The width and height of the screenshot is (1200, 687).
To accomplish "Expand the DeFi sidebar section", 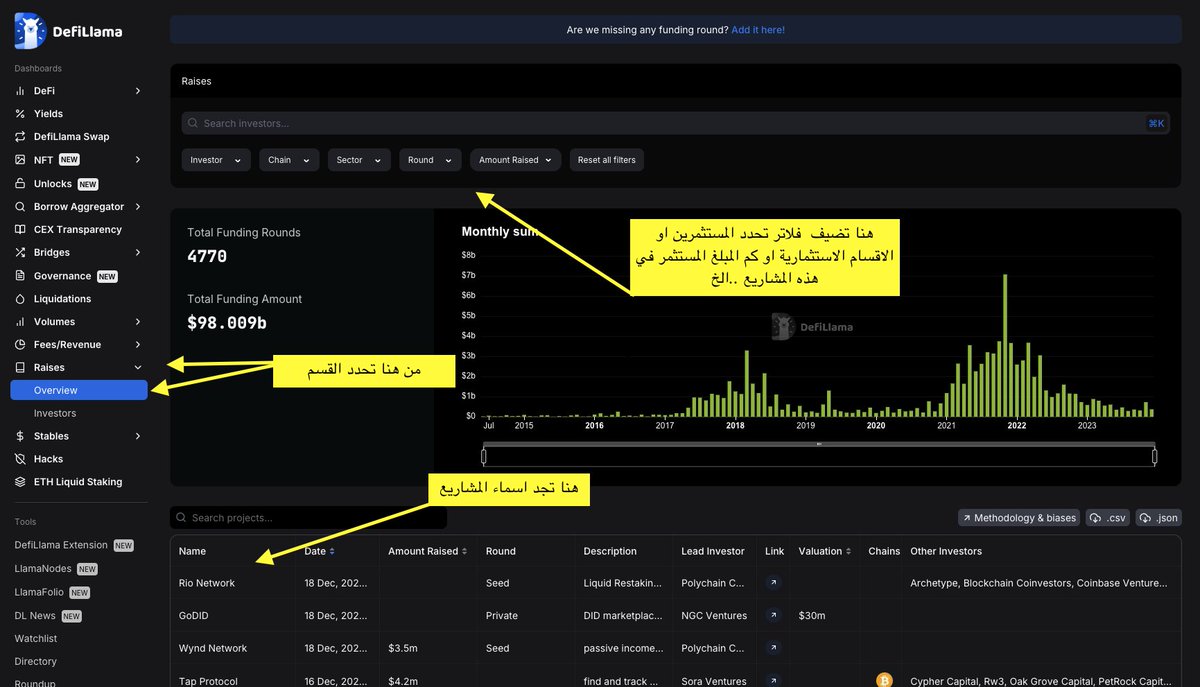I will click(x=138, y=91).
